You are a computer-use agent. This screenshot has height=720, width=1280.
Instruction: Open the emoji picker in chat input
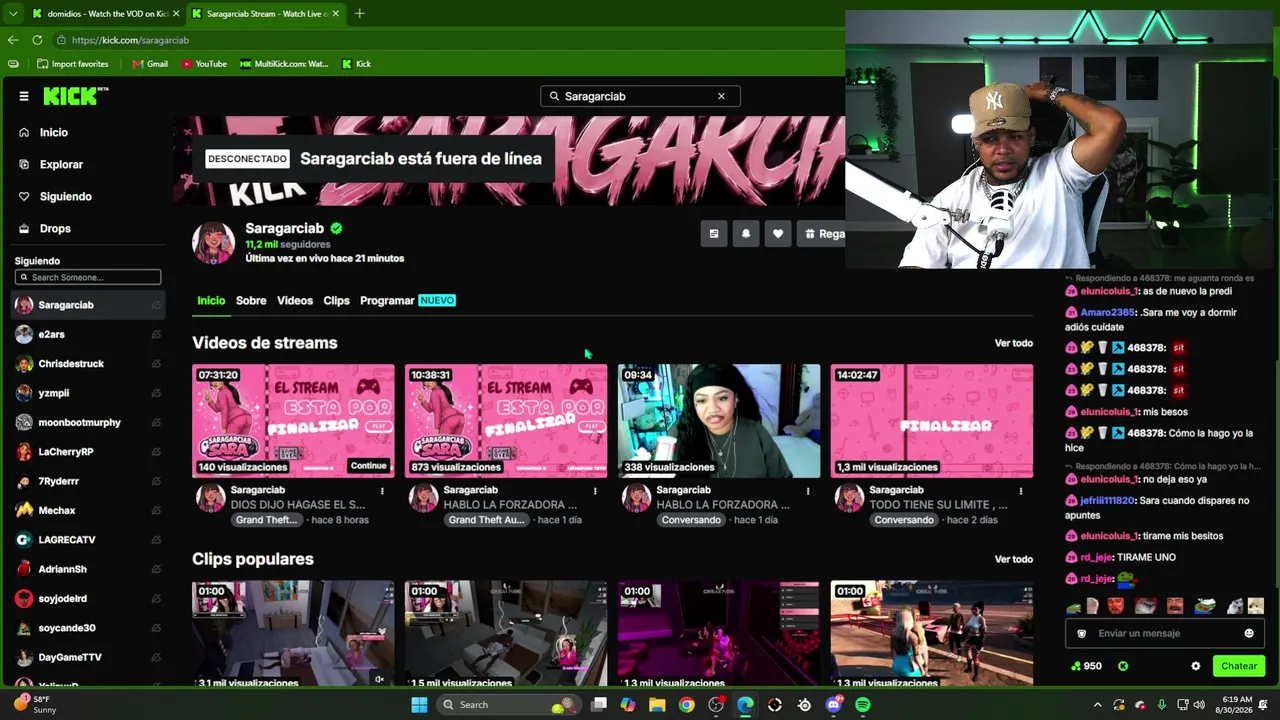tap(1249, 633)
